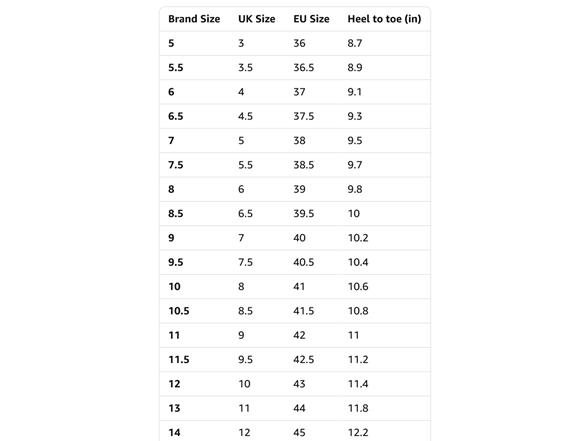The image size is (588, 441).
Task: Select Brand Size 13 row label
Action: pyautogui.click(x=174, y=408)
